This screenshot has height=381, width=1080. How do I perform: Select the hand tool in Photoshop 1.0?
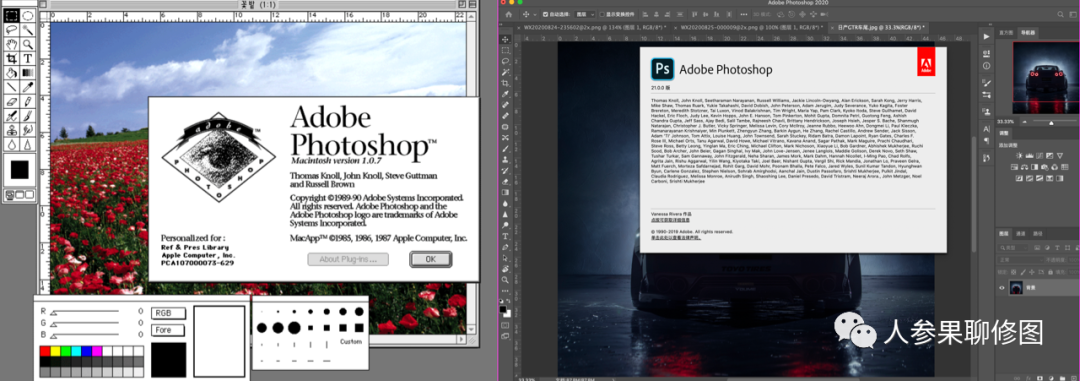pos(12,44)
